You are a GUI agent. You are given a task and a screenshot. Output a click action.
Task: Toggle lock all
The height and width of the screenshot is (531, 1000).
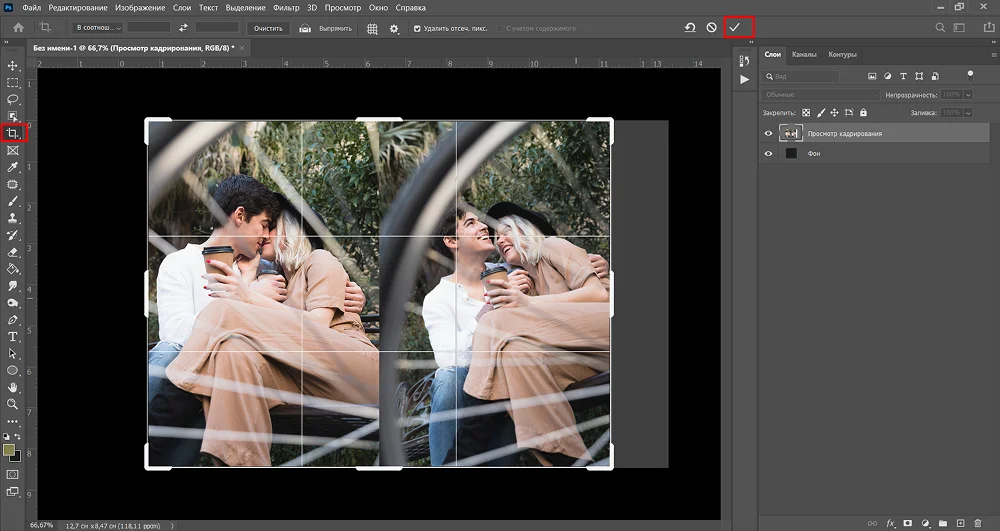coord(864,113)
